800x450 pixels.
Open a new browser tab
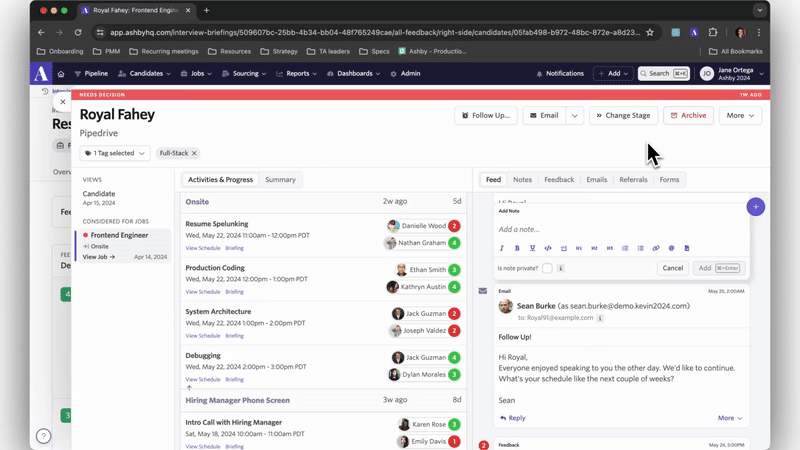tap(206, 10)
